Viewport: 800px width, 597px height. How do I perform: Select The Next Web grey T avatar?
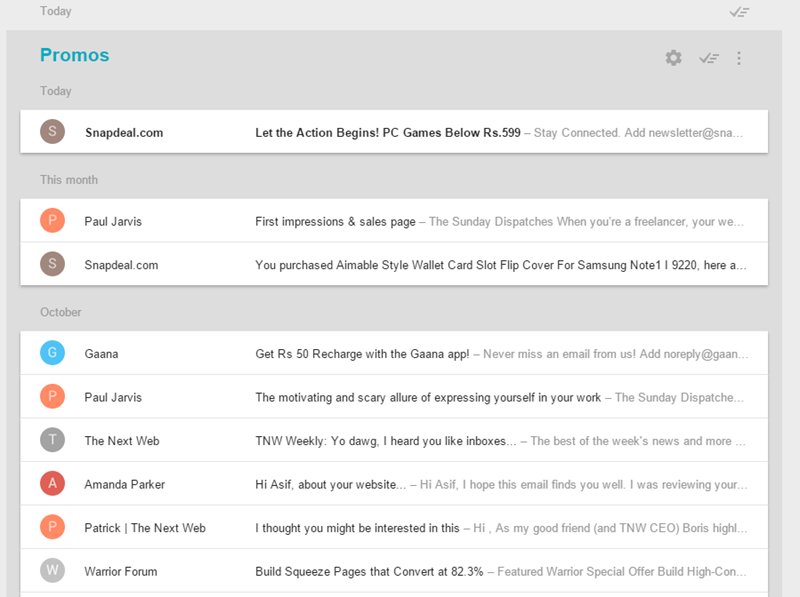(x=53, y=440)
